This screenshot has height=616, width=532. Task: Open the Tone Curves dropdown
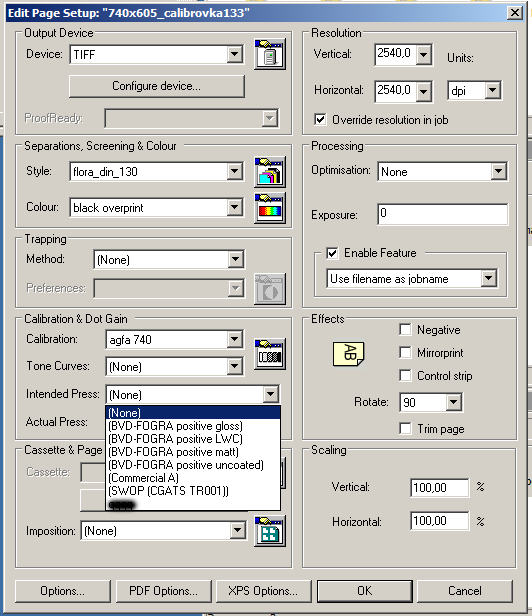point(174,367)
